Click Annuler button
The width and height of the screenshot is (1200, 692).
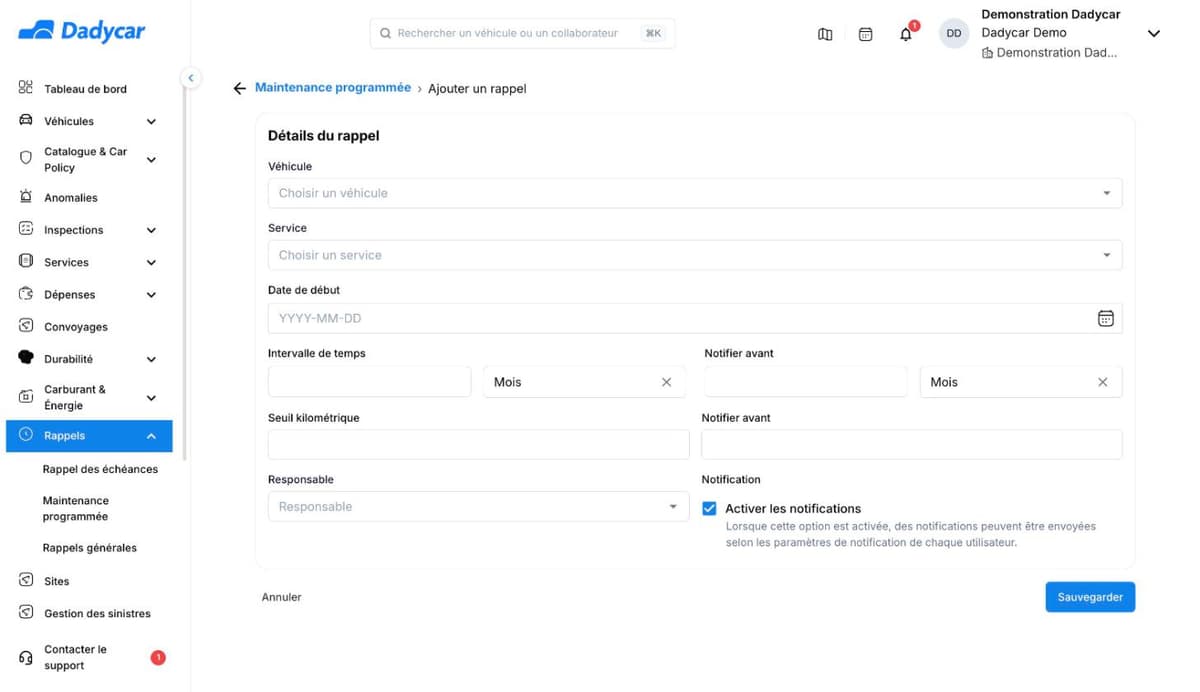[x=281, y=597]
